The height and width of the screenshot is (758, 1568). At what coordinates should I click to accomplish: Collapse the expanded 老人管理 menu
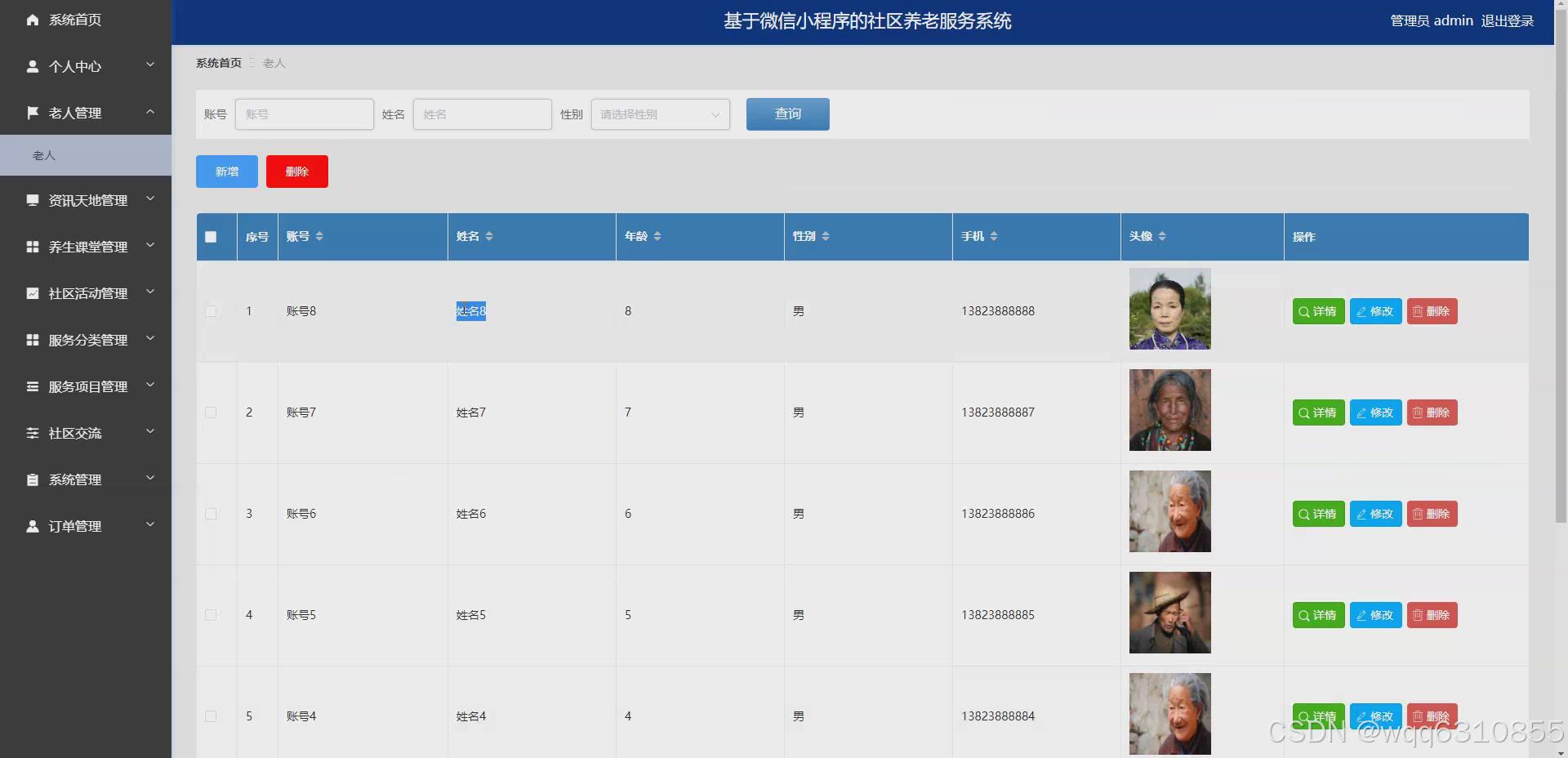[x=149, y=113]
